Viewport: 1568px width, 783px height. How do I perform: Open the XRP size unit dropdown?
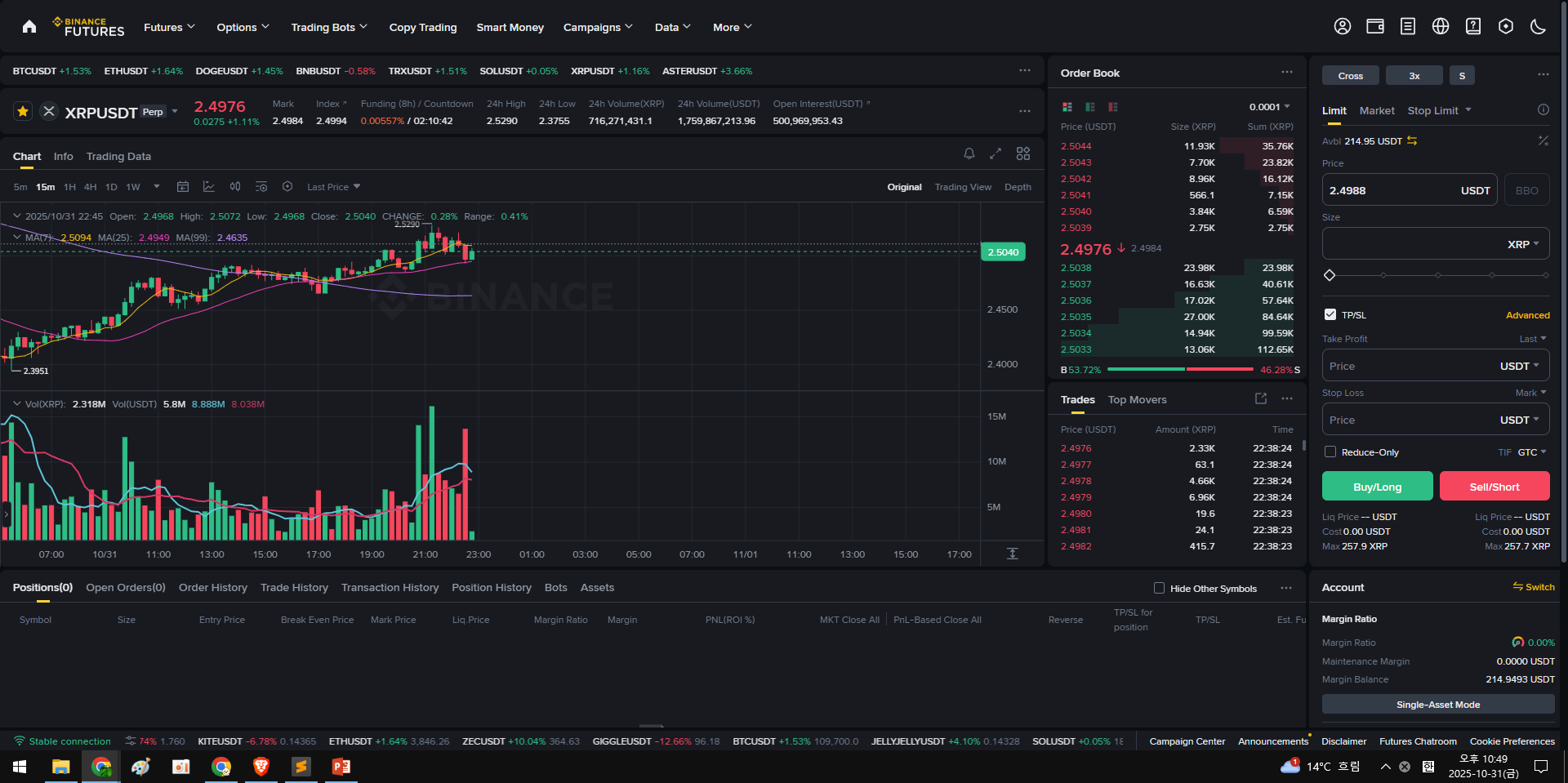(1523, 244)
